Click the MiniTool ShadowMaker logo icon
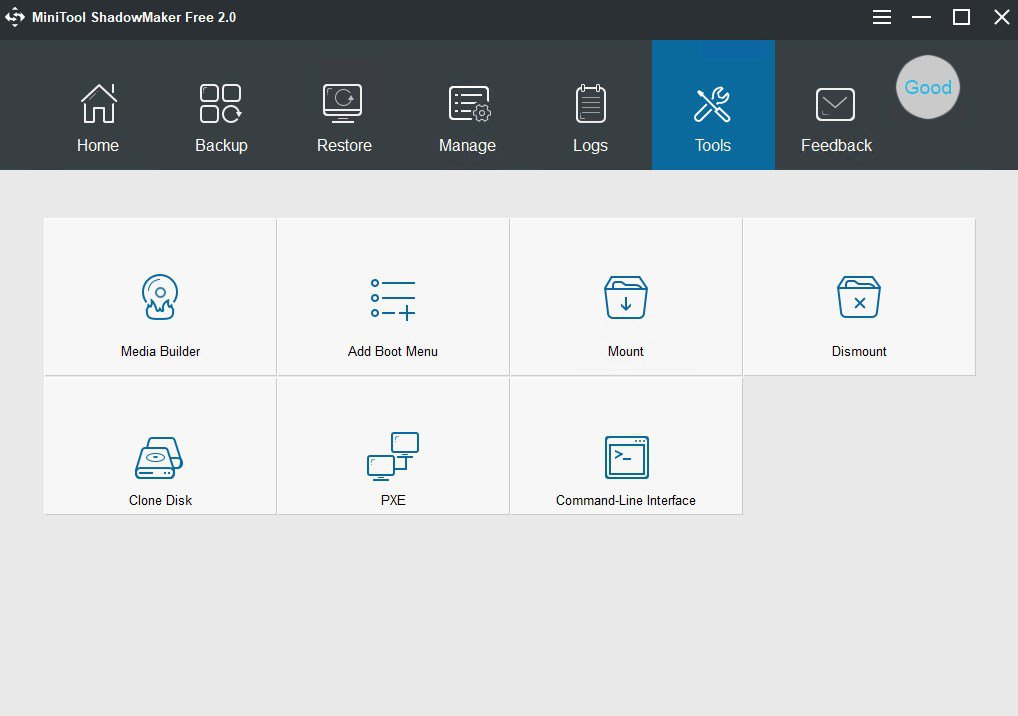This screenshot has height=716, width=1018. pyautogui.click(x=15, y=17)
